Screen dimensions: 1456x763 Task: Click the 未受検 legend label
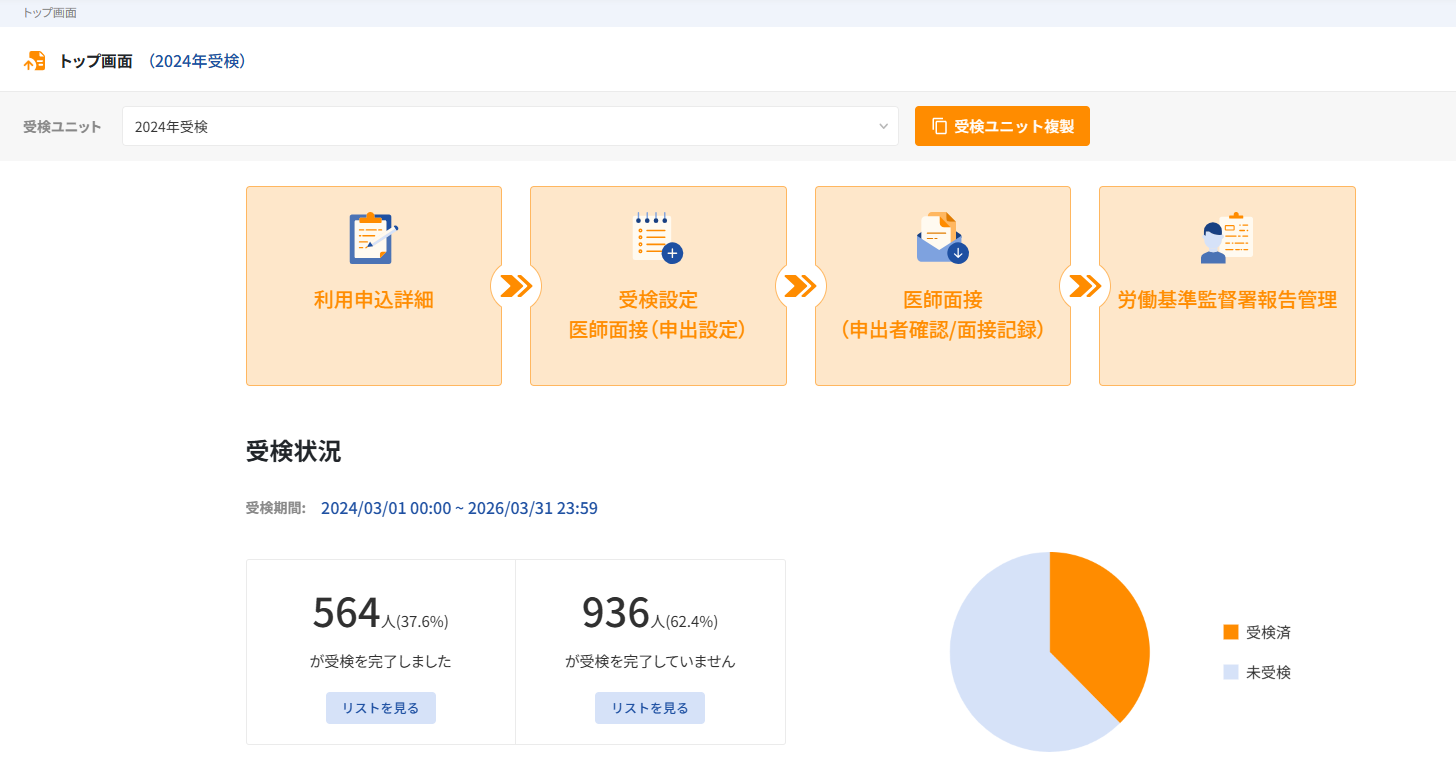[1268, 672]
